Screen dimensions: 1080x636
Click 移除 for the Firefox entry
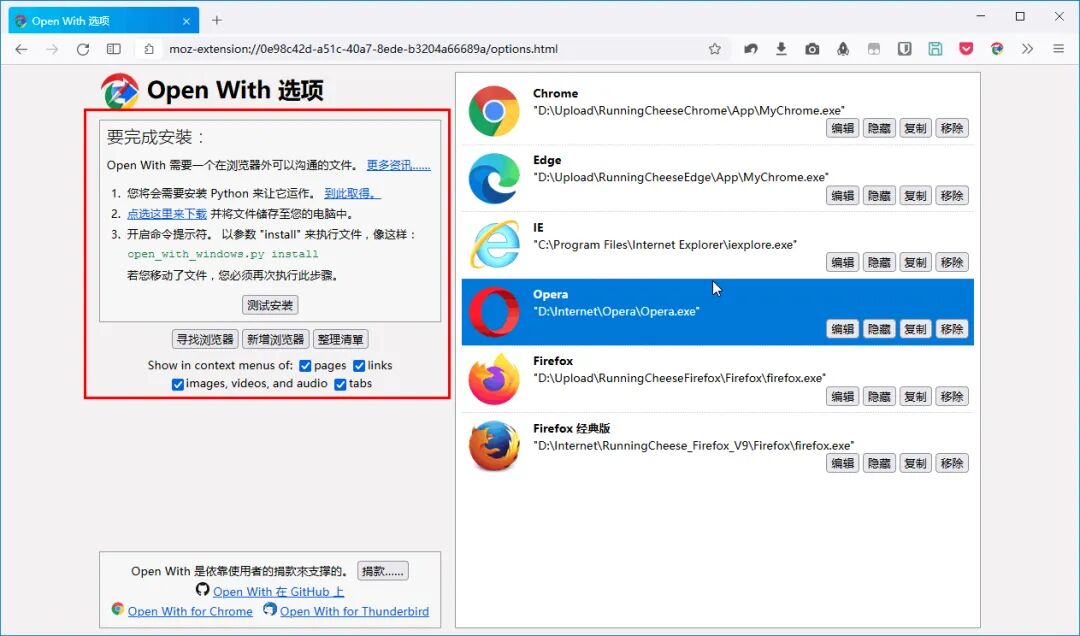[952, 397]
